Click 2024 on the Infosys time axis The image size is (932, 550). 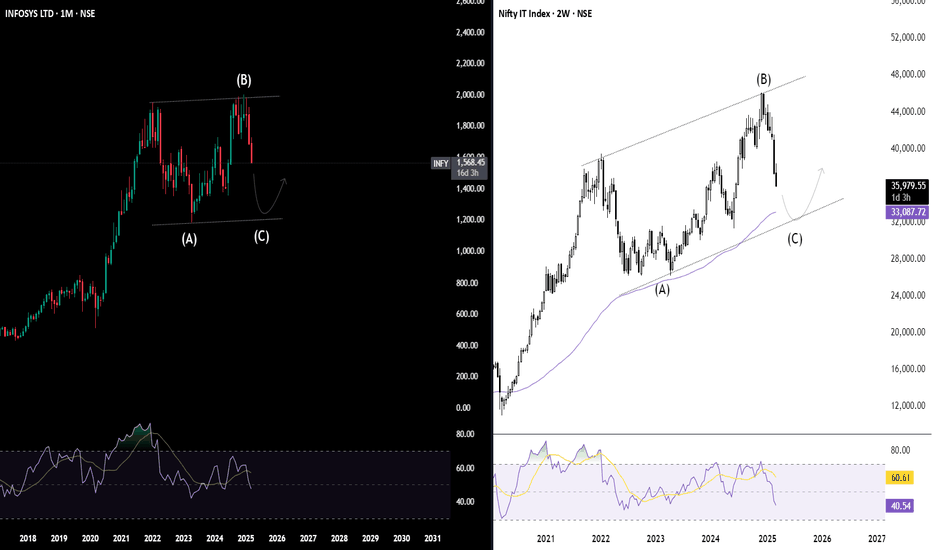coord(215,539)
